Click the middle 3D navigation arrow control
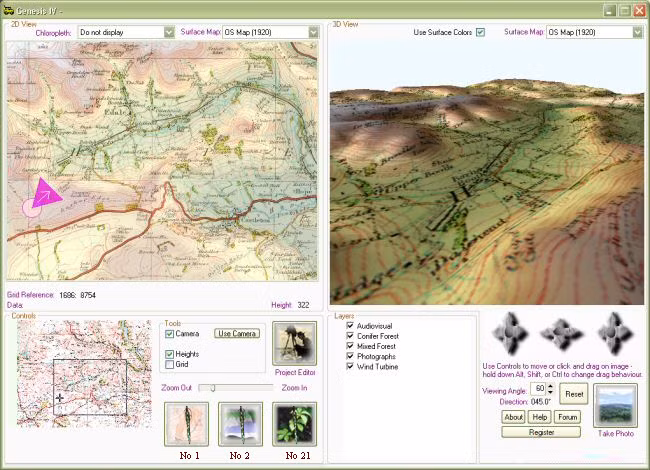This screenshot has width=650, height=470. point(561,334)
